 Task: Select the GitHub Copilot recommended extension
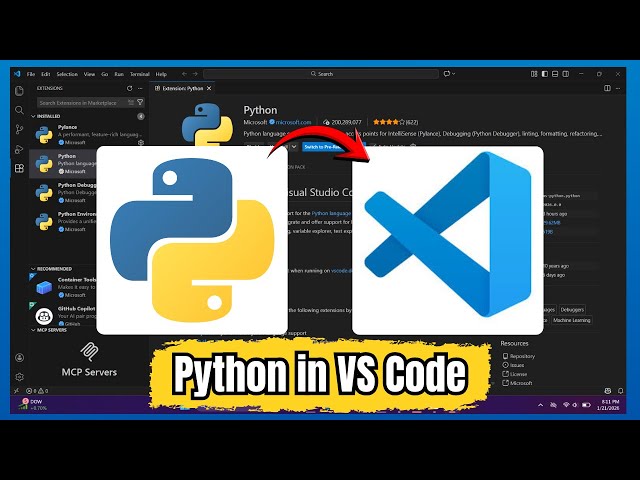[63, 315]
